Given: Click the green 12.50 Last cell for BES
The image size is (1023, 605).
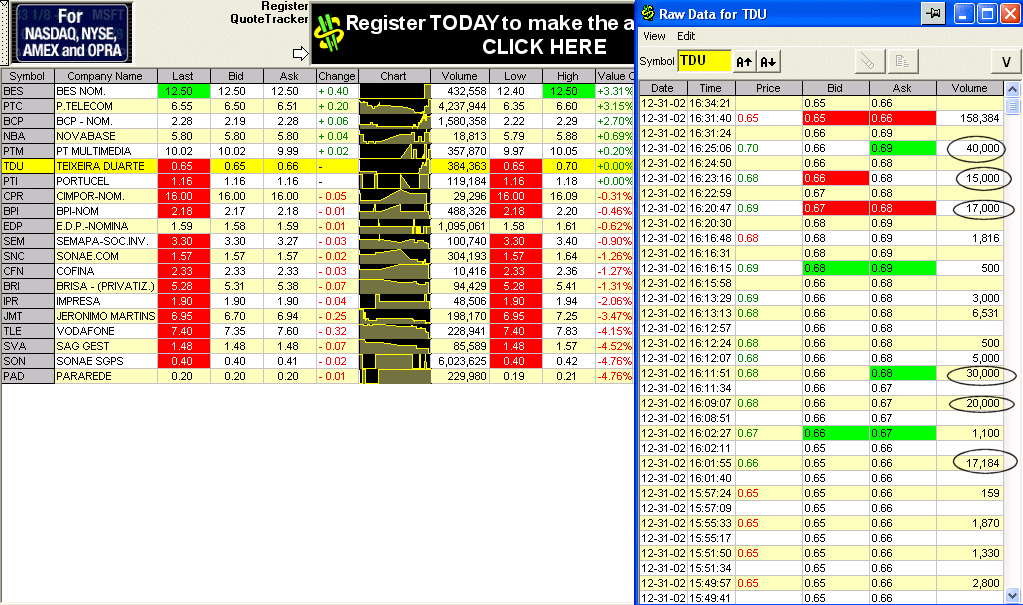Looking at the screenshot, I should click(x=183, y=91).
